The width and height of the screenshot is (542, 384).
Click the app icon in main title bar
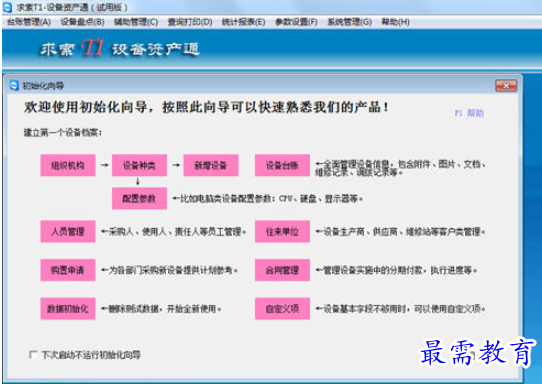(x=7, y=7)
